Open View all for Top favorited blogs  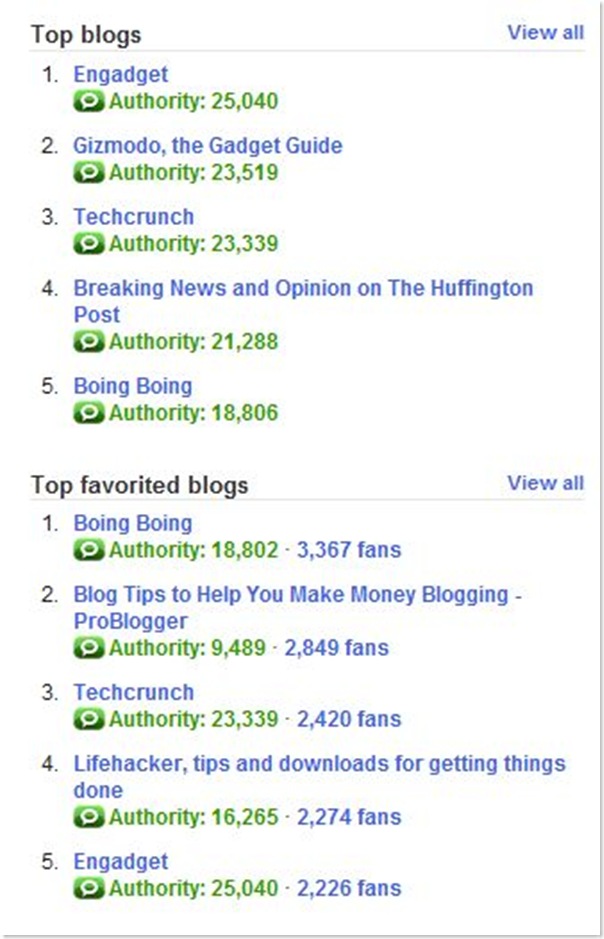click(x=545, y=483)
